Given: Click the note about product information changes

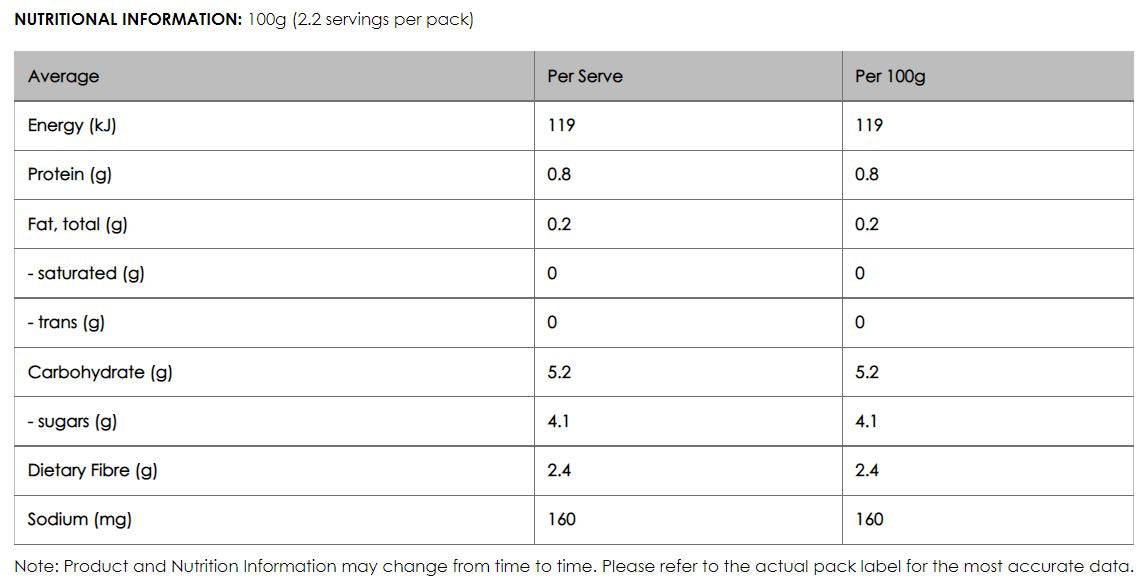Looking at the screenshot, I should pyautogui.click(x=573, y=566).
